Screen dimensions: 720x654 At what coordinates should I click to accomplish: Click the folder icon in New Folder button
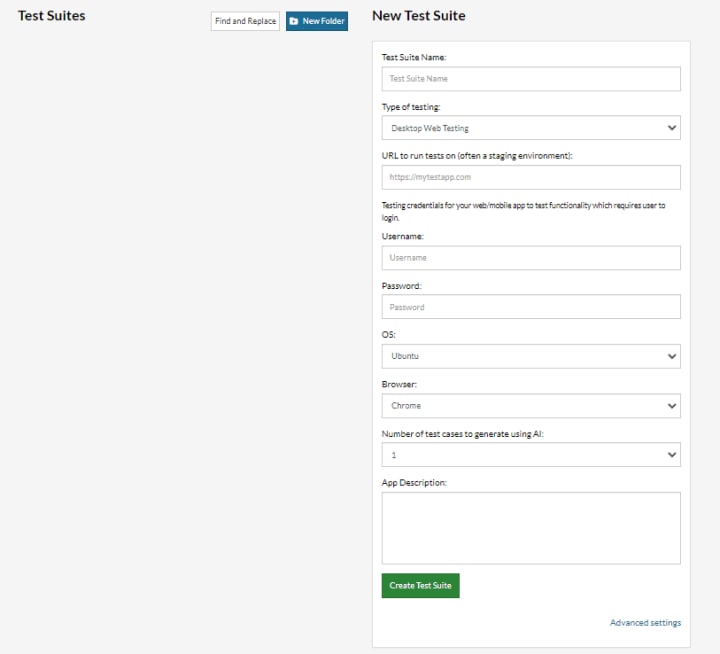click(x=294, y=21)
